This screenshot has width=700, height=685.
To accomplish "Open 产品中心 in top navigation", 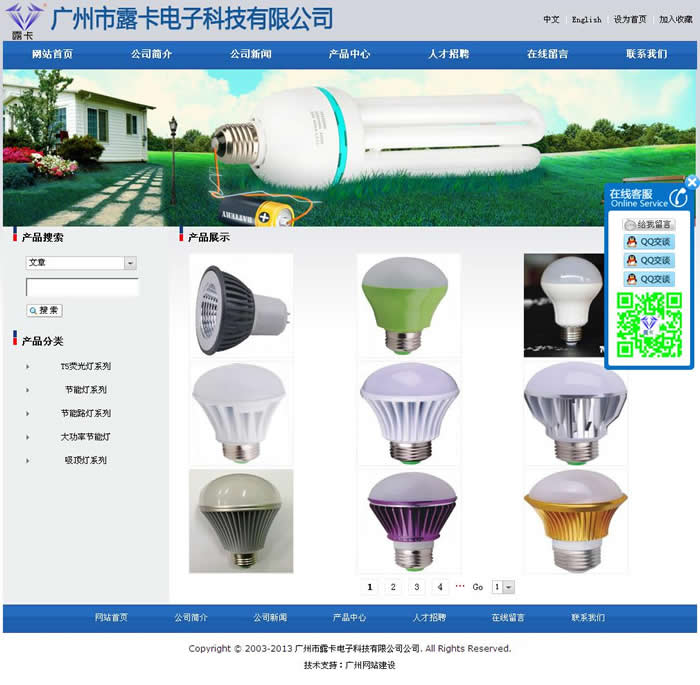I will 349,54.
